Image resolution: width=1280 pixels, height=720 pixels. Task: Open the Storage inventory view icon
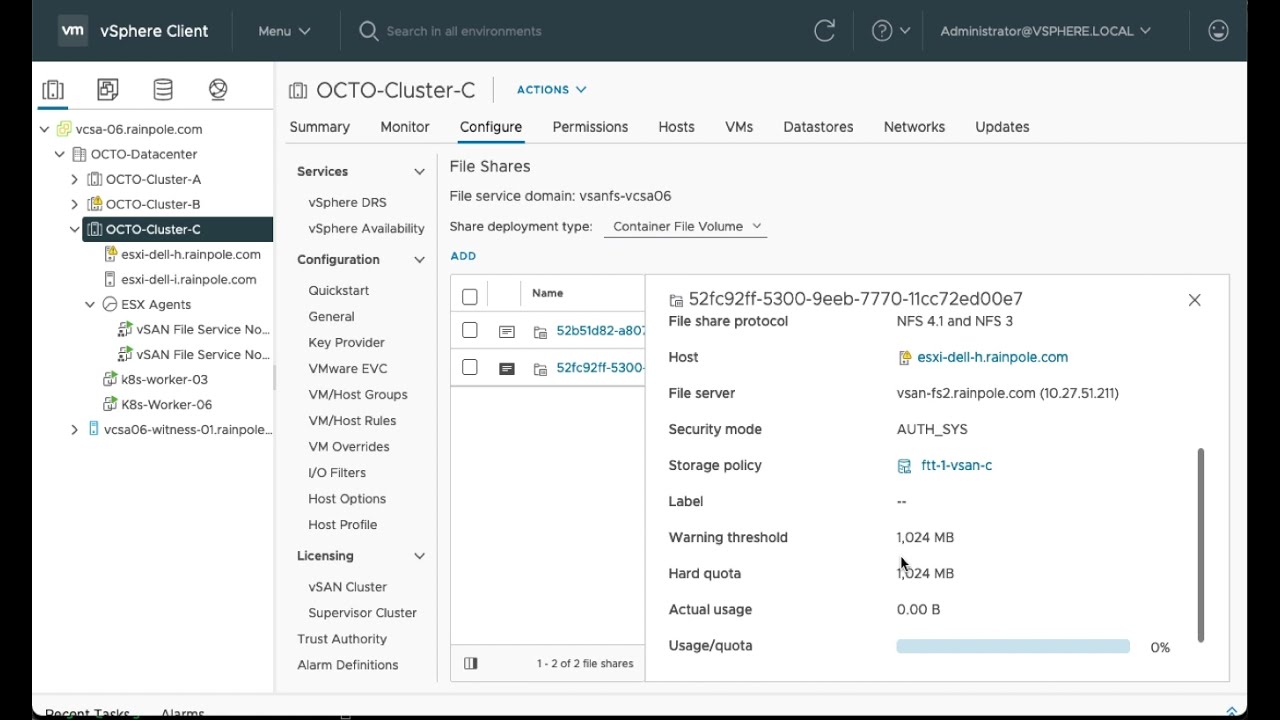(163, 90)
